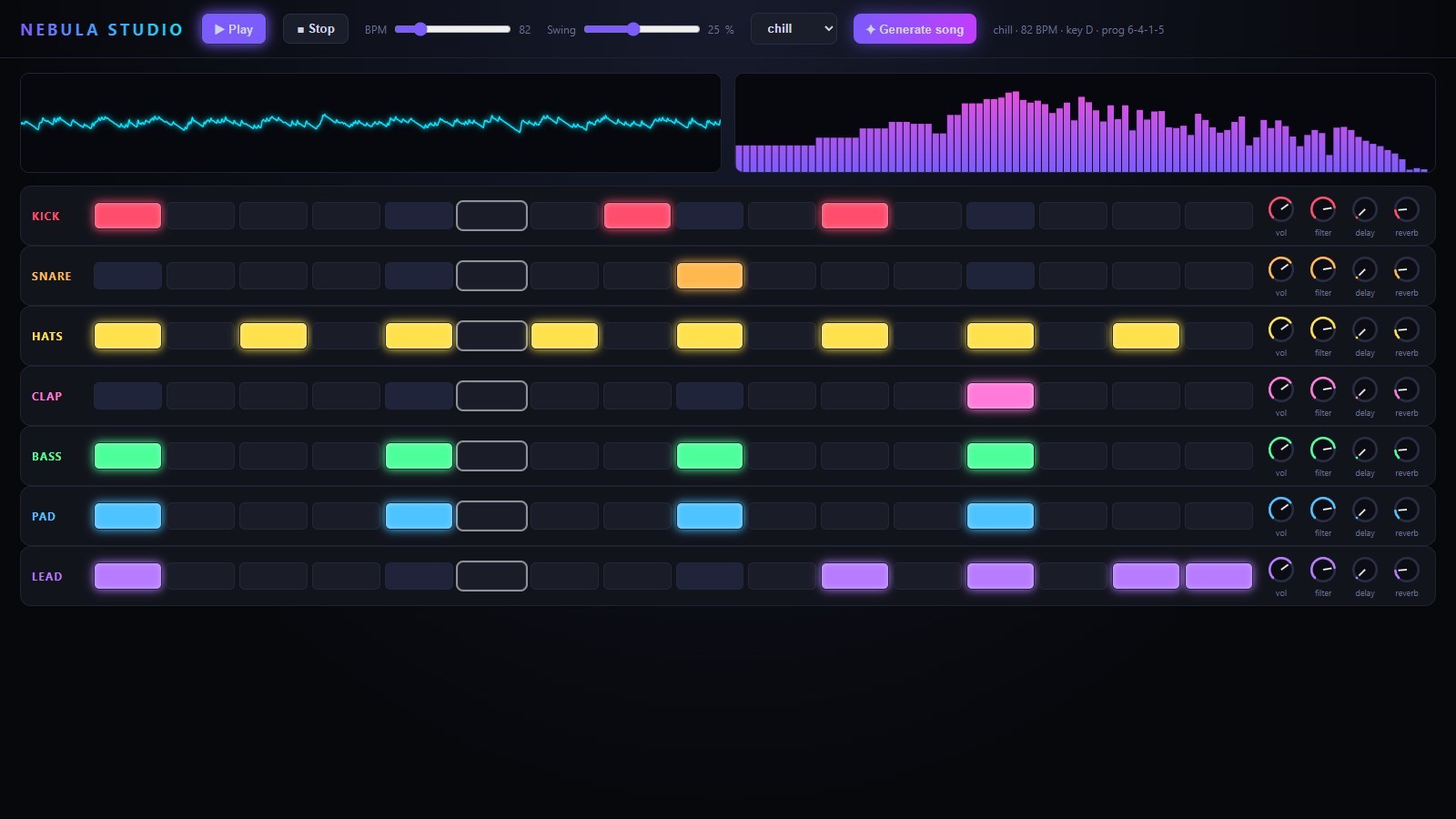Click Generate song button
The height and width of the screenshot is (819, 1456).
[x=915, y=29]
